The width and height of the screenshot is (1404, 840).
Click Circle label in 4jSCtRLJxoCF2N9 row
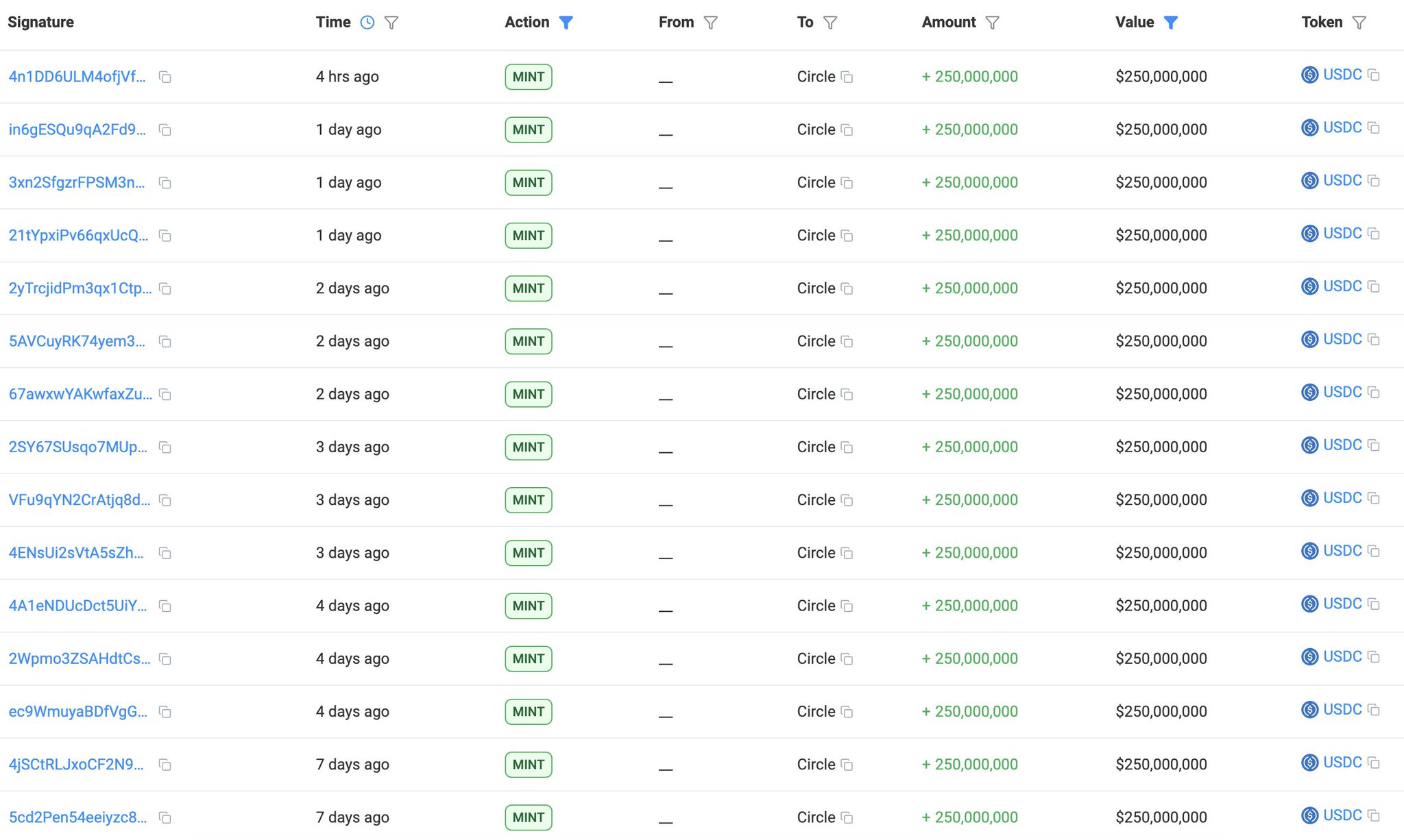coord(816,765)
